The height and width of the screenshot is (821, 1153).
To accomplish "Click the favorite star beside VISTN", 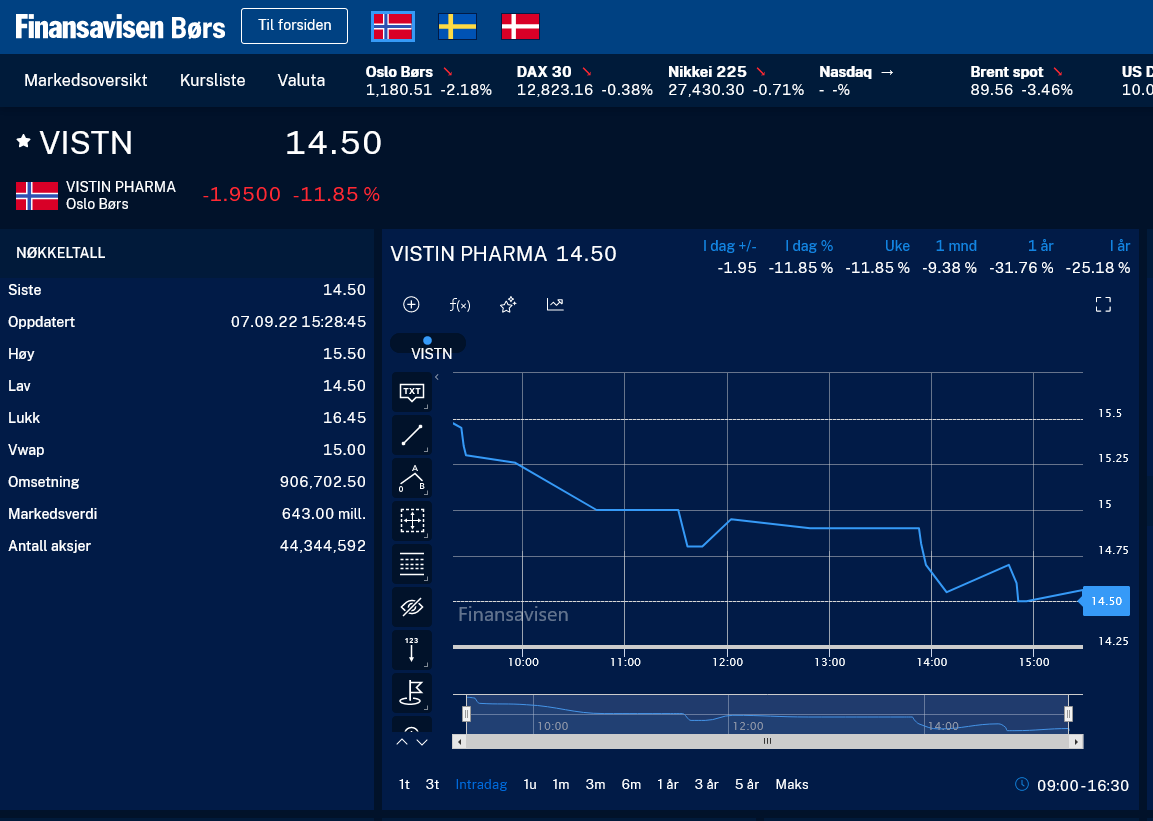I will (24, 141).
